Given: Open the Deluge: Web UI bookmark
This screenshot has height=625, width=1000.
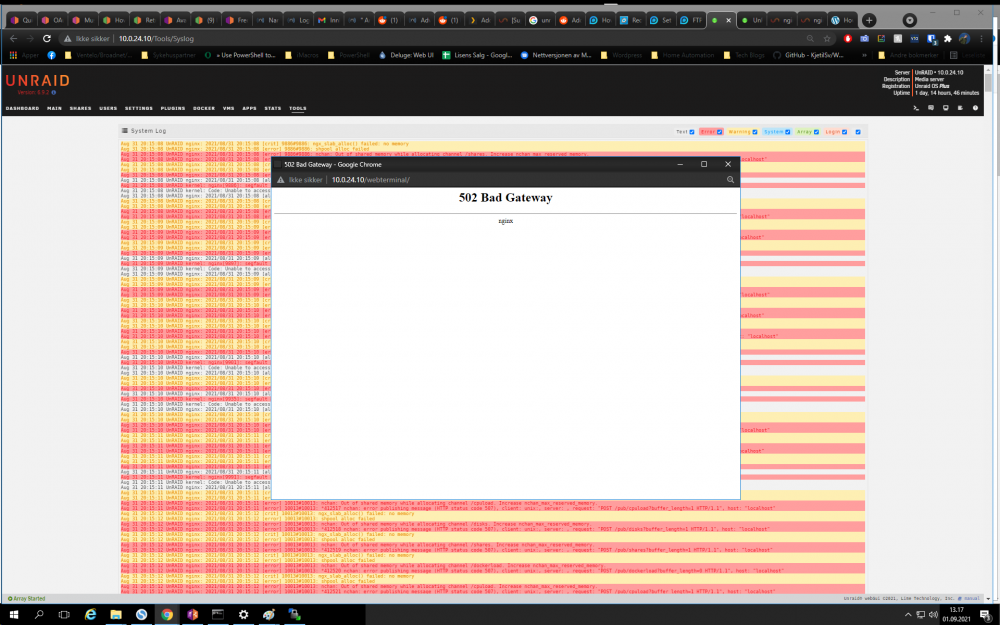Looking at the screenshot, I should [x=406, y=55].
